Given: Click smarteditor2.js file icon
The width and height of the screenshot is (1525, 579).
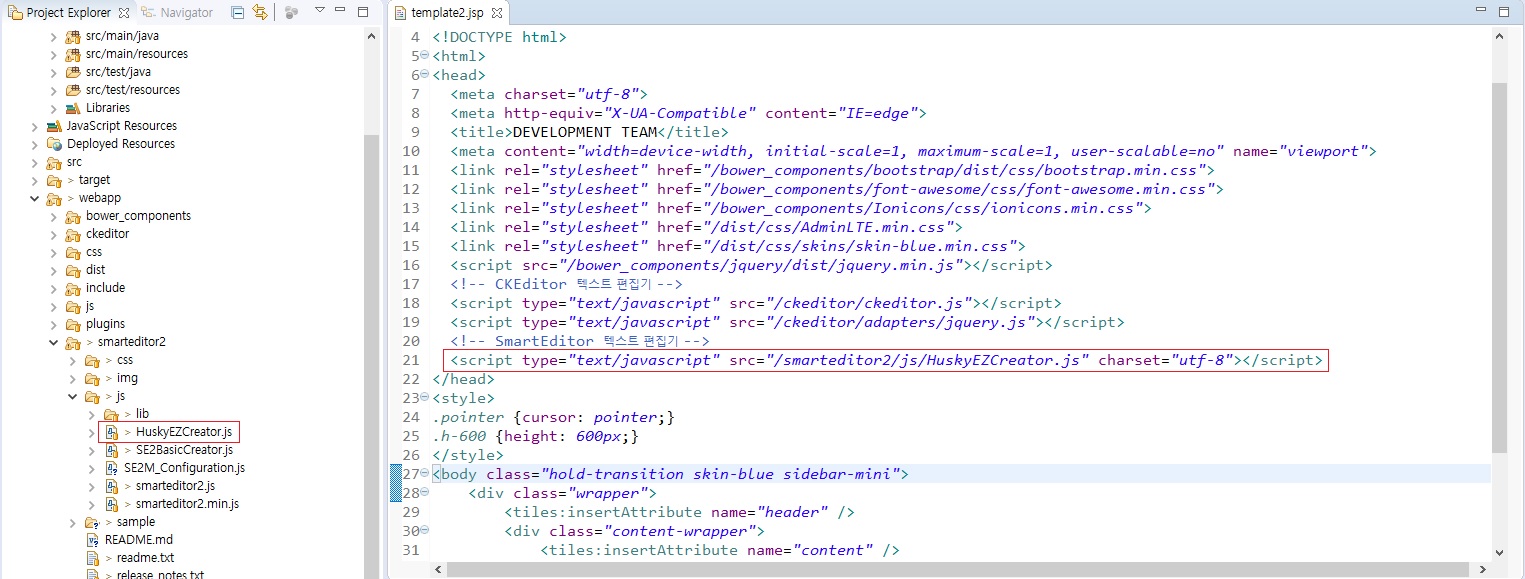Looking at the screenshot, I should (x=112, y=486).
